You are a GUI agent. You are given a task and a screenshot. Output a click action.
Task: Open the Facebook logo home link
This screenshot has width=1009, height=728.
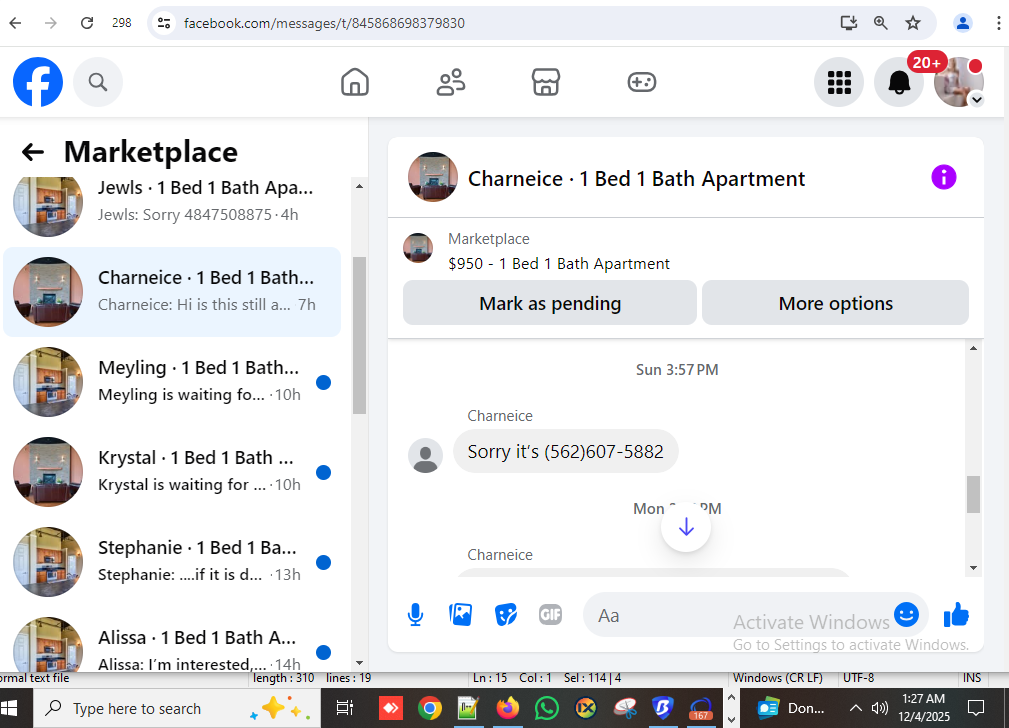[38, 82]
